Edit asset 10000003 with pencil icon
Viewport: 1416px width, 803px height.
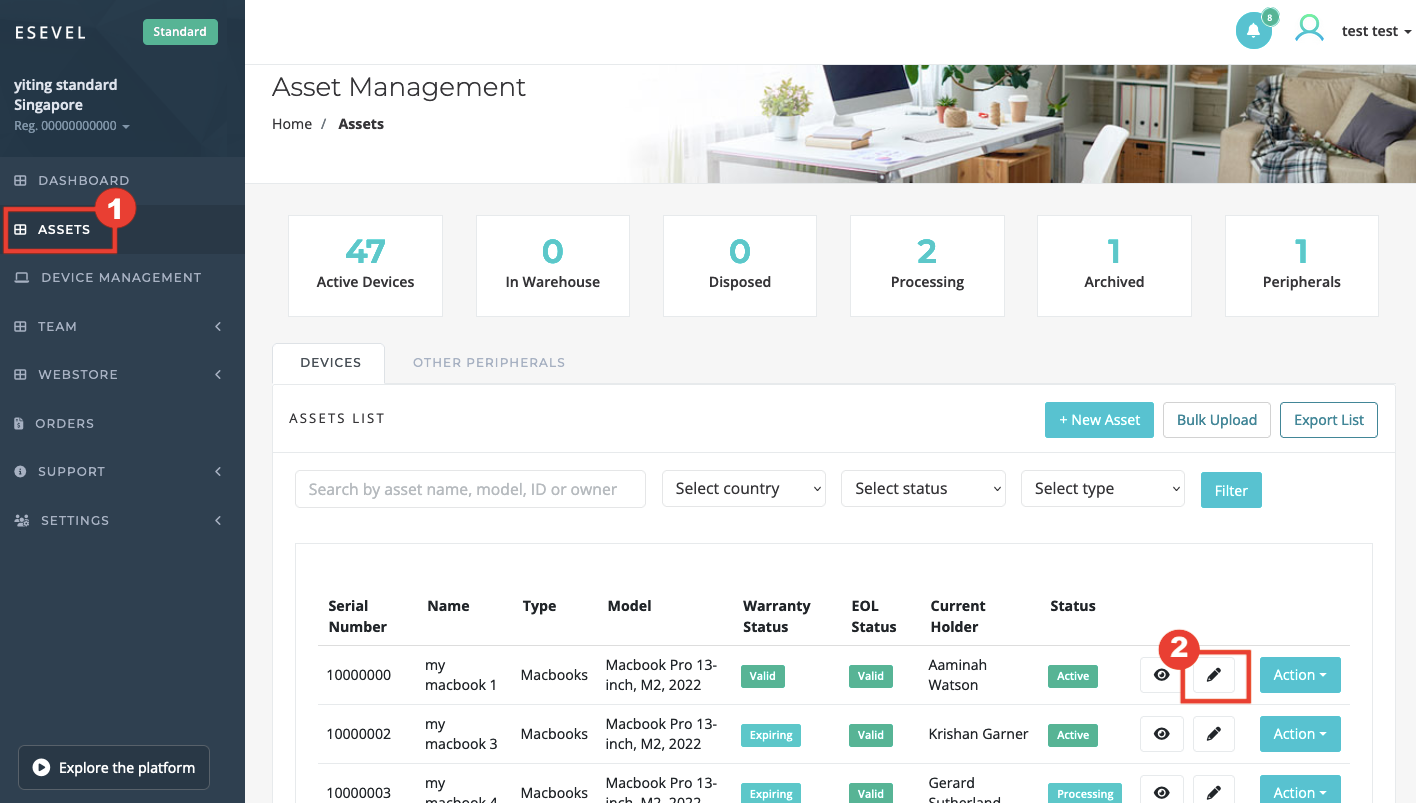pos(1214,791)
